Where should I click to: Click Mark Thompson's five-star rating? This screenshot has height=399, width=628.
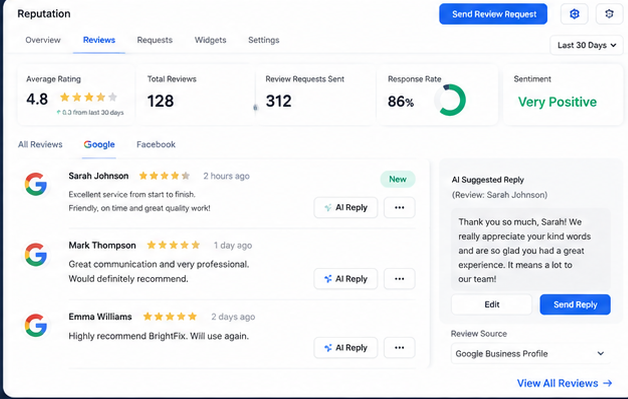coord(173,245)
